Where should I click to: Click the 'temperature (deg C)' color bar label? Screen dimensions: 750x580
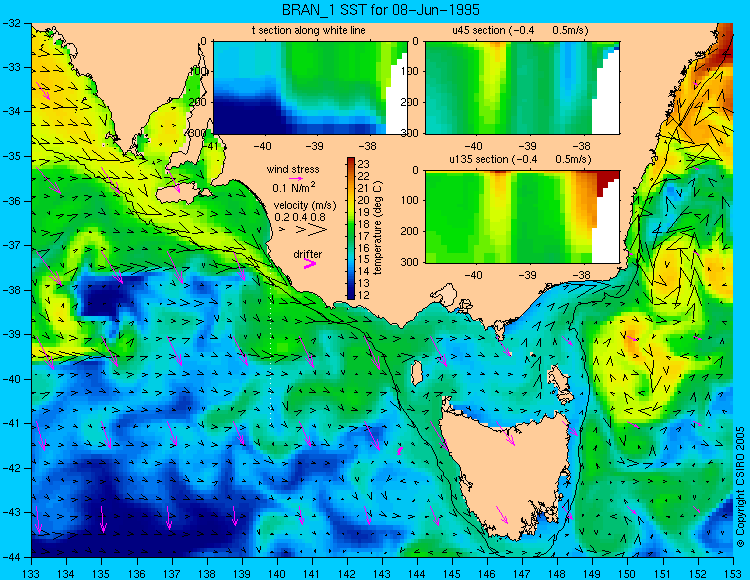(x=378, y=228)
